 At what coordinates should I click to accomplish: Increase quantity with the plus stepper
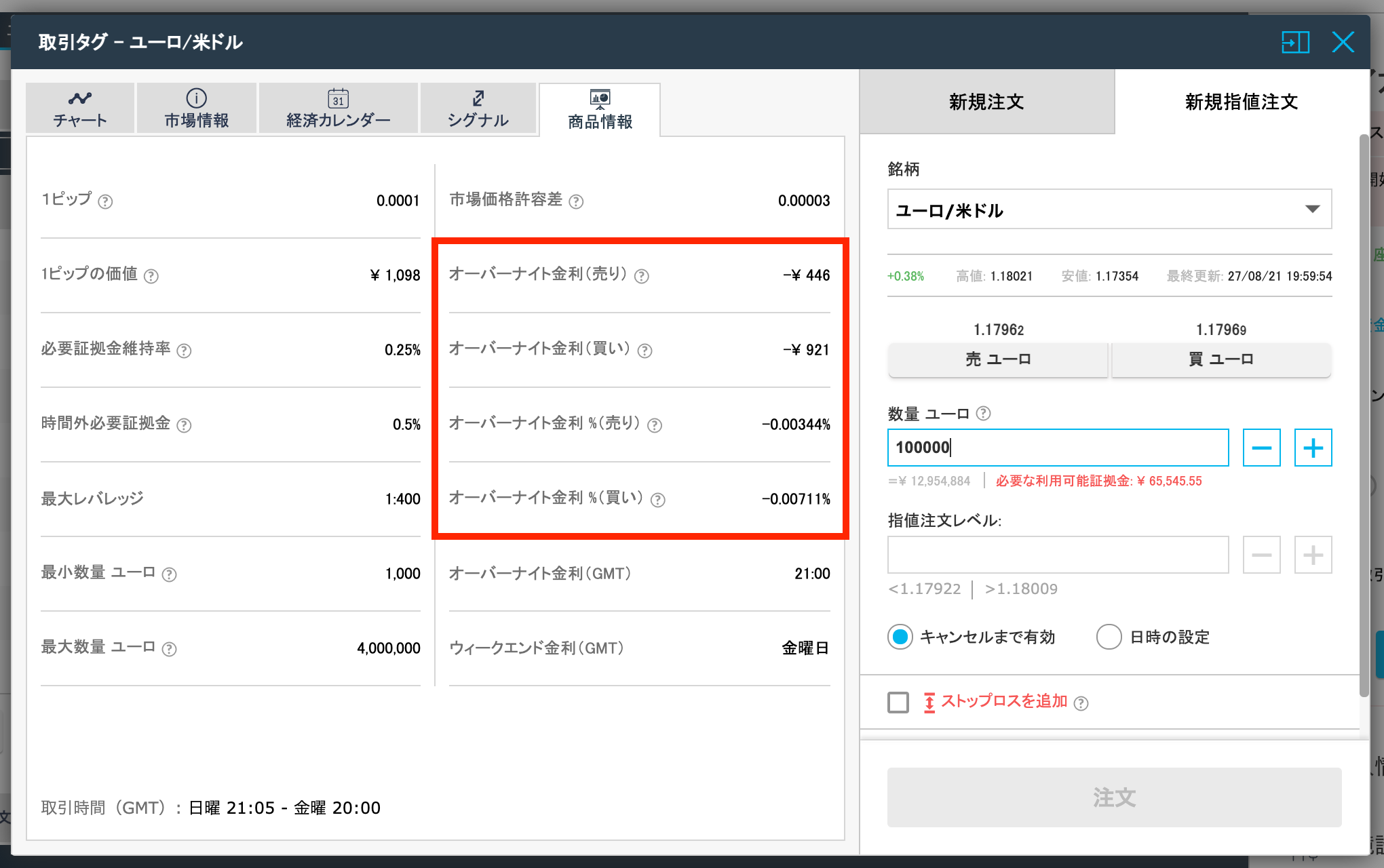(1313, 448)
